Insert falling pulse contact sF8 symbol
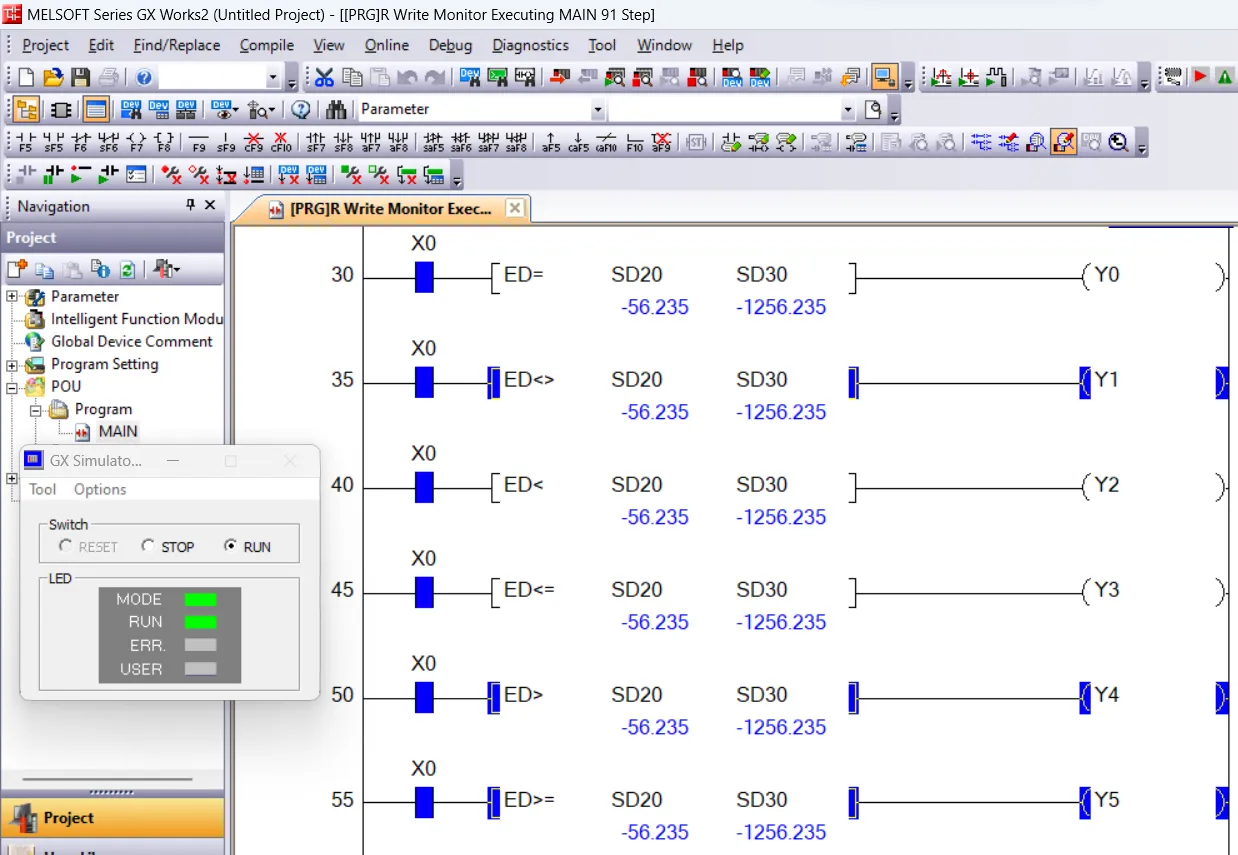Image resolution: width=1238 pixels, height=855 pixels. pos(343,142)
